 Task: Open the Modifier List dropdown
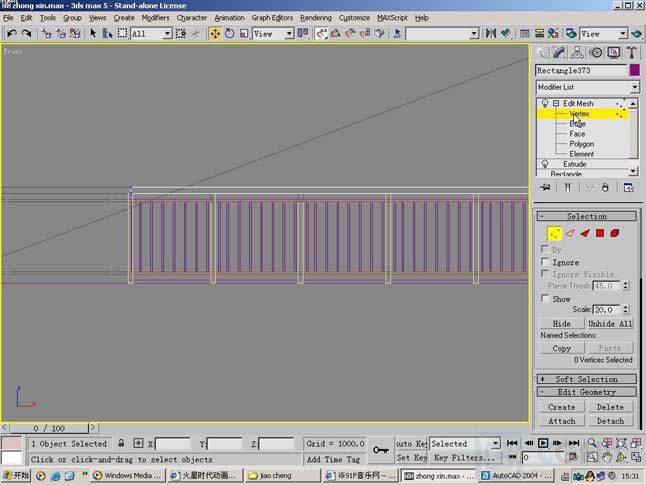click(587, 87)
